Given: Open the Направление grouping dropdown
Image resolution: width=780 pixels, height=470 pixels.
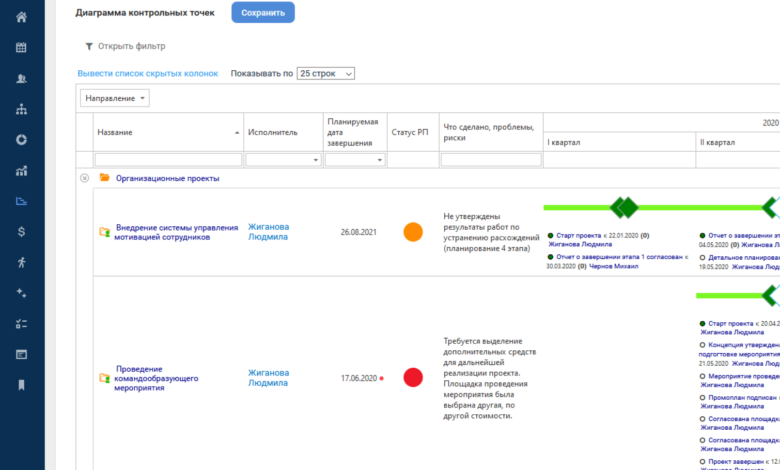Looking at the screenshot, I should (115, 98).
